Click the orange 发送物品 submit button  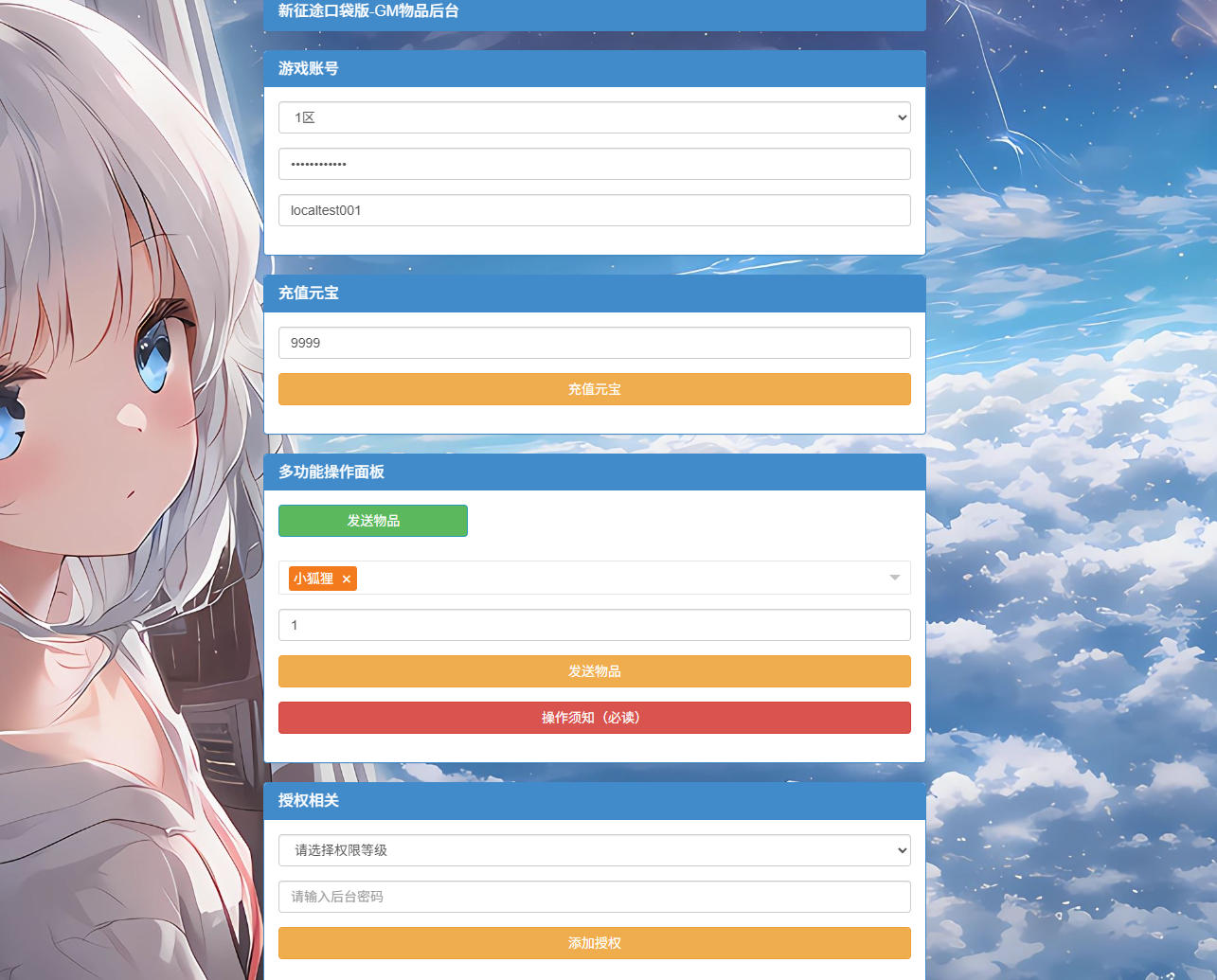pos(594,671)
